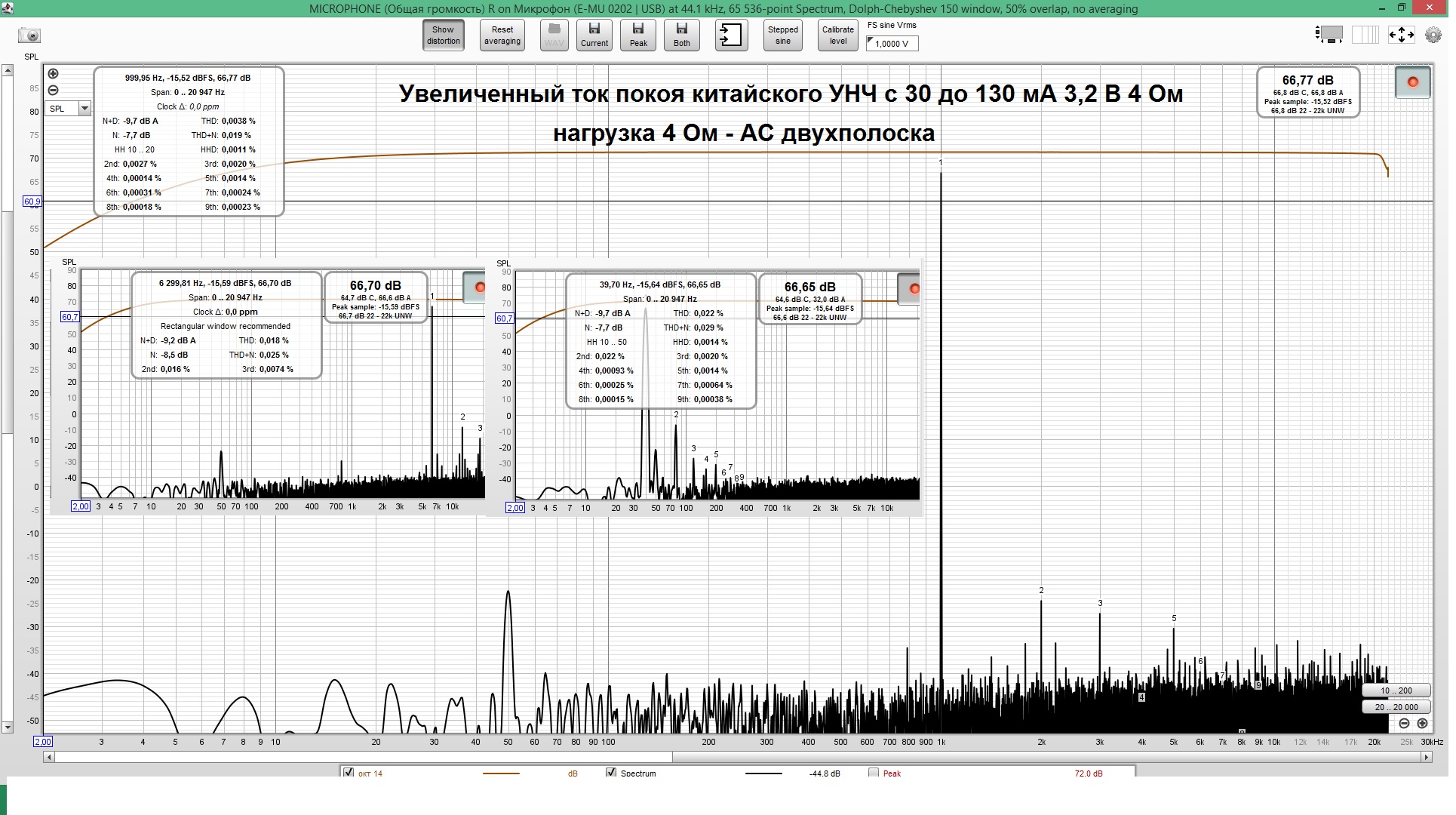Screen dimensions: 1456x815
Task: Open the SPL axis units dropdown
Action: click(84, 109)
